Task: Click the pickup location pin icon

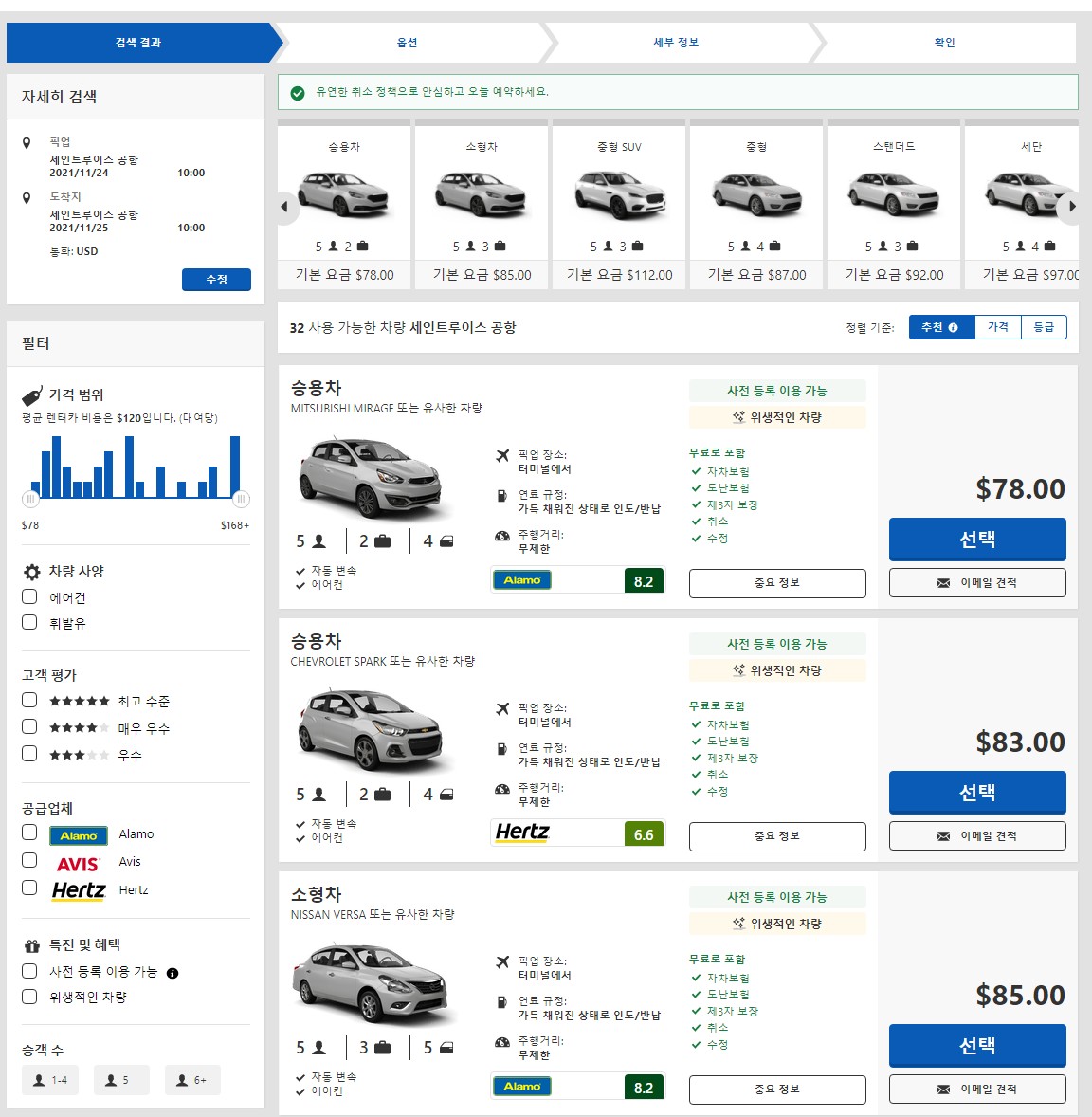Action: click(27, 143)
